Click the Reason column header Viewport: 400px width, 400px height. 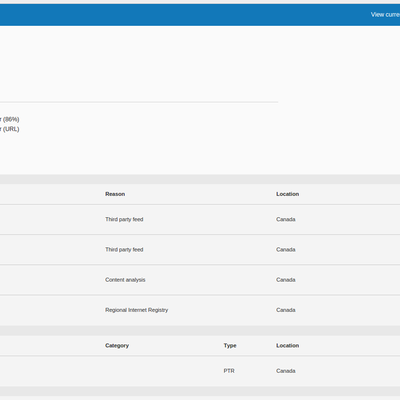(115, 194)
